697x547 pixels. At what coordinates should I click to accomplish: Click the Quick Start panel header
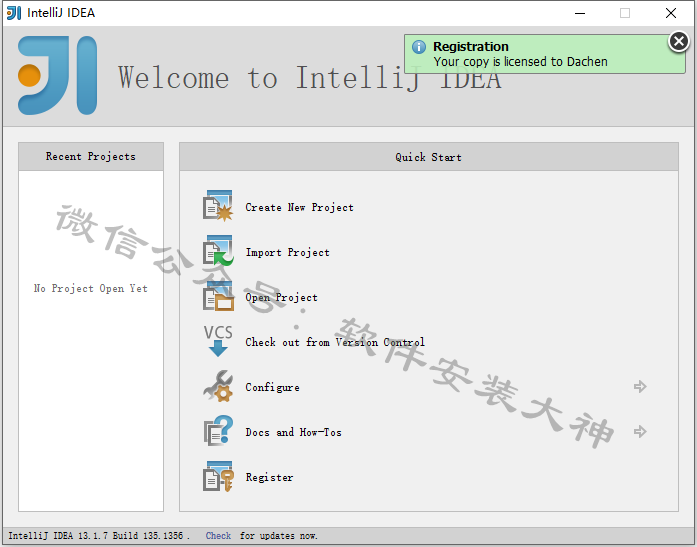pos(429,157)
